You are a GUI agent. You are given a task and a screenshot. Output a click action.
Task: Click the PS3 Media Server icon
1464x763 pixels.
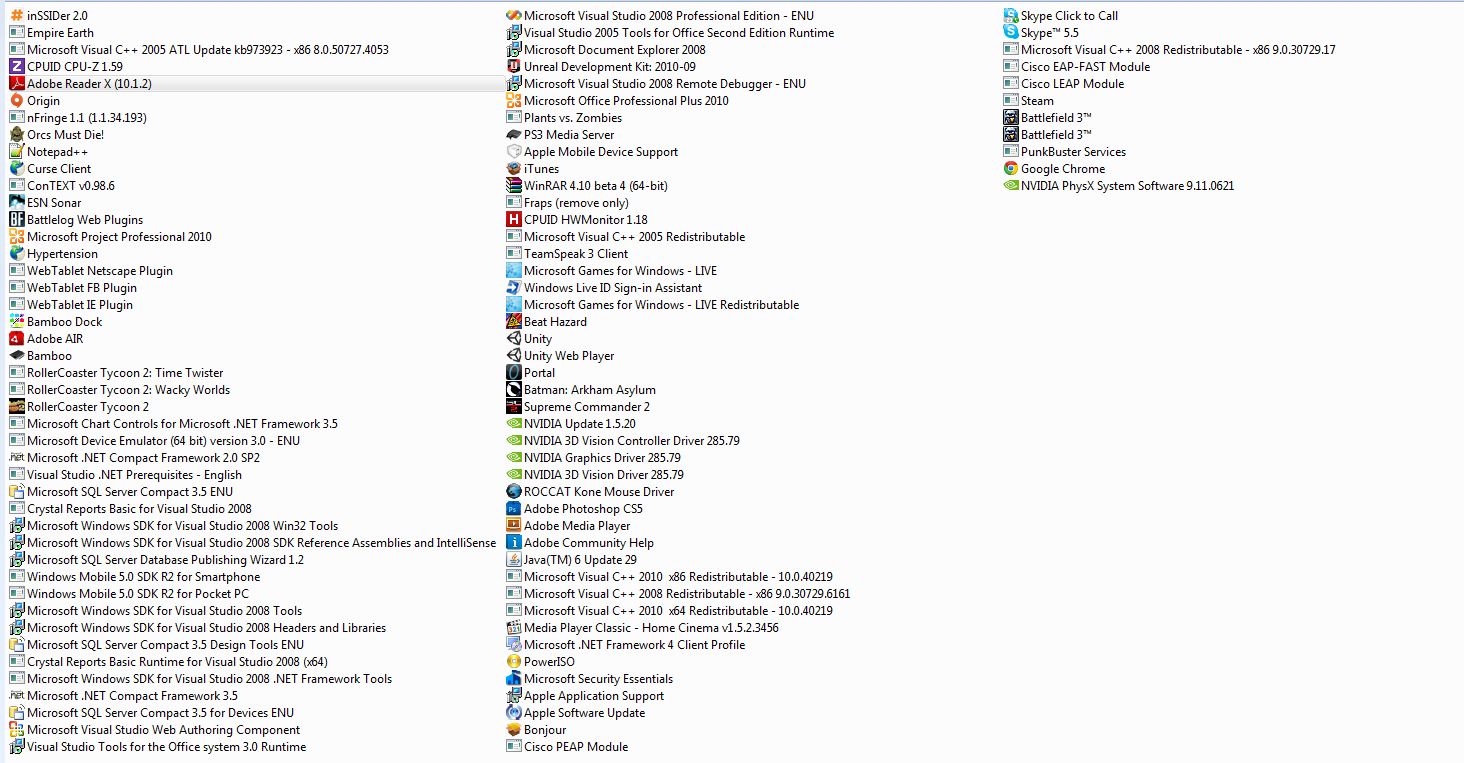514,135
